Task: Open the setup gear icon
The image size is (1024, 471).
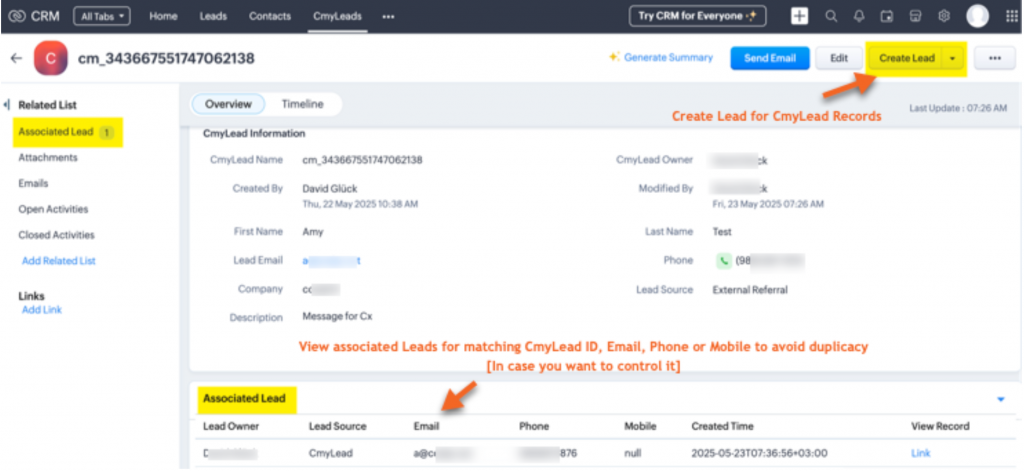Action: [x=943, y=16]
